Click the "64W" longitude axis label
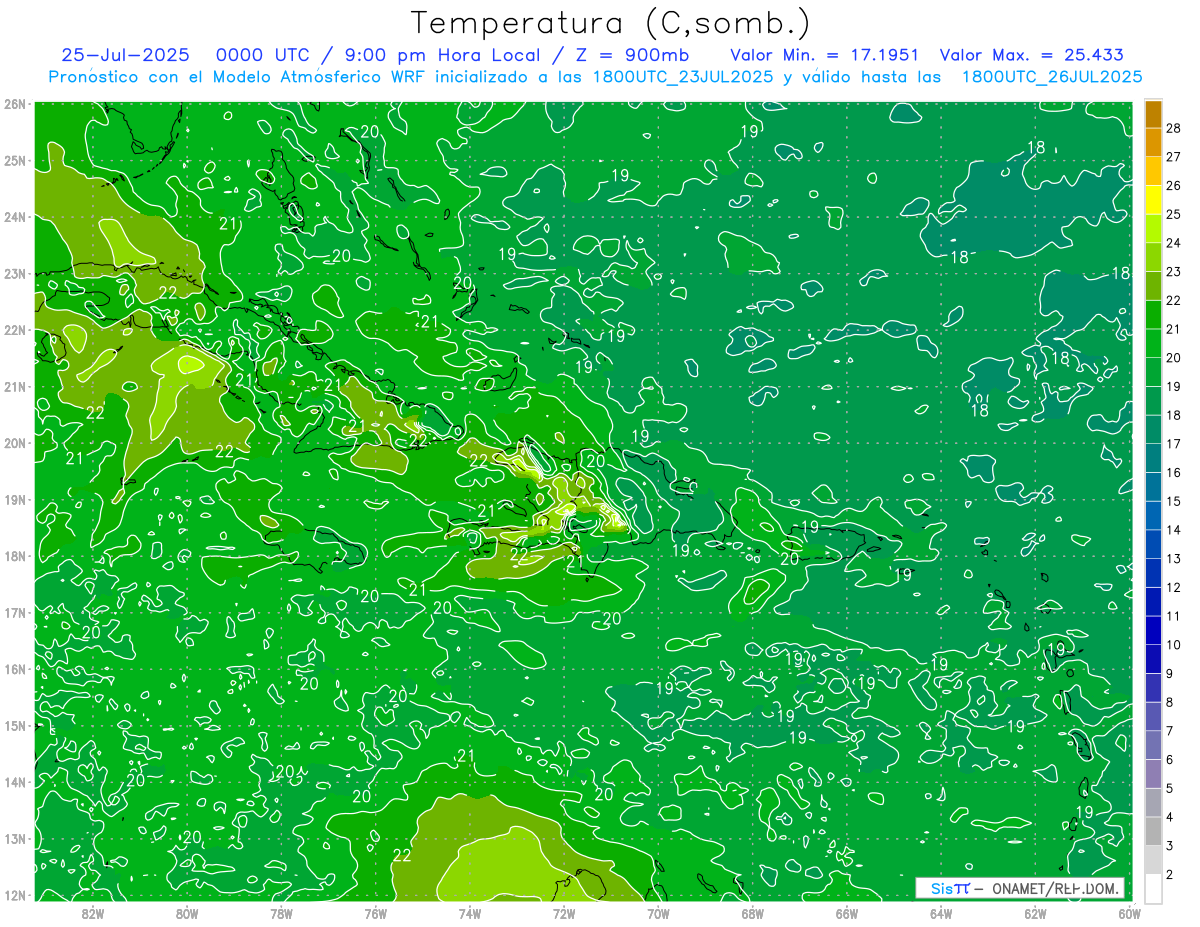The image size is (1200, 927). (x=941, y=912)
